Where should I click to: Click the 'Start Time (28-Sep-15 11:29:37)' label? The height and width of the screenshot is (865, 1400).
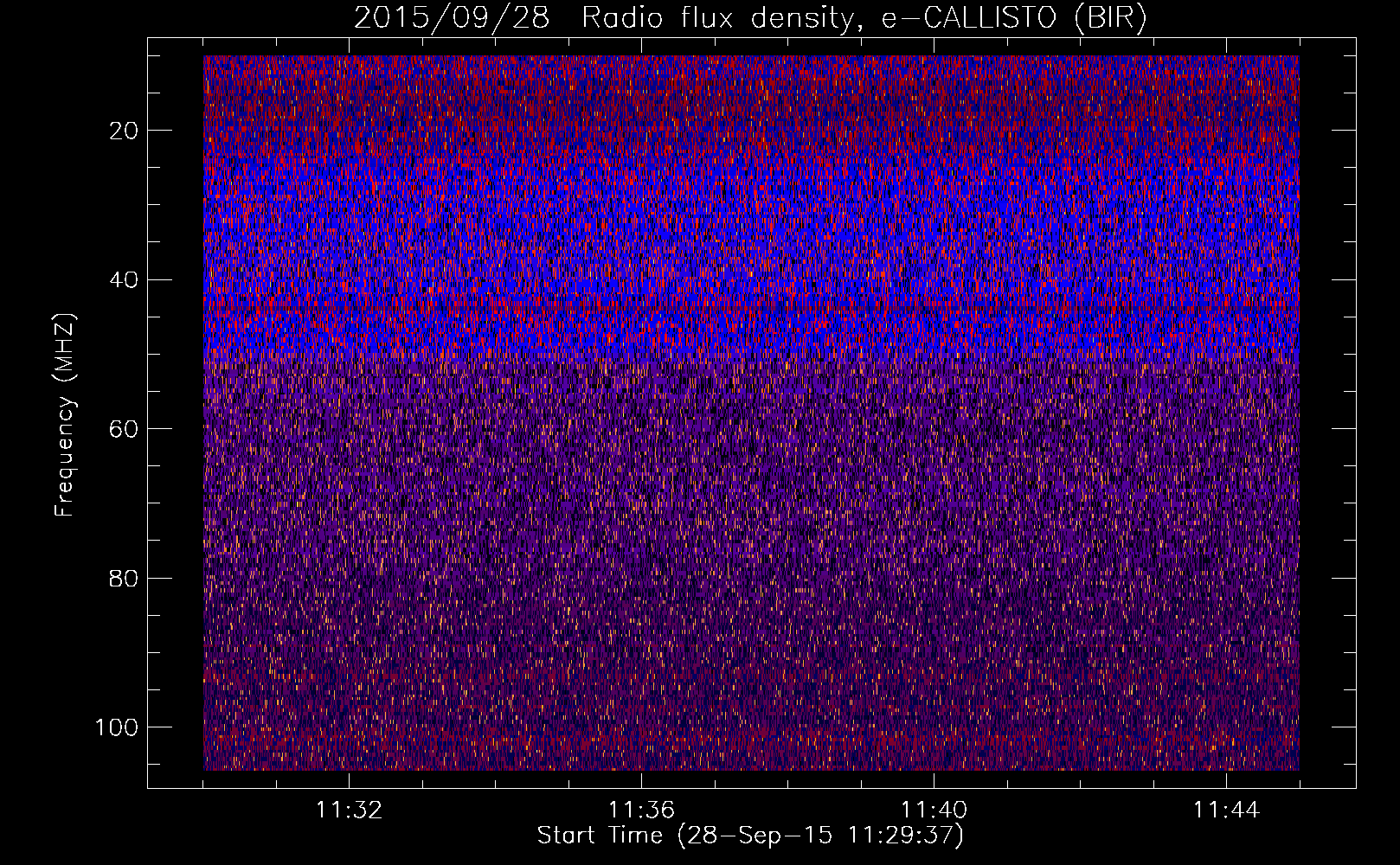(750, 836)
